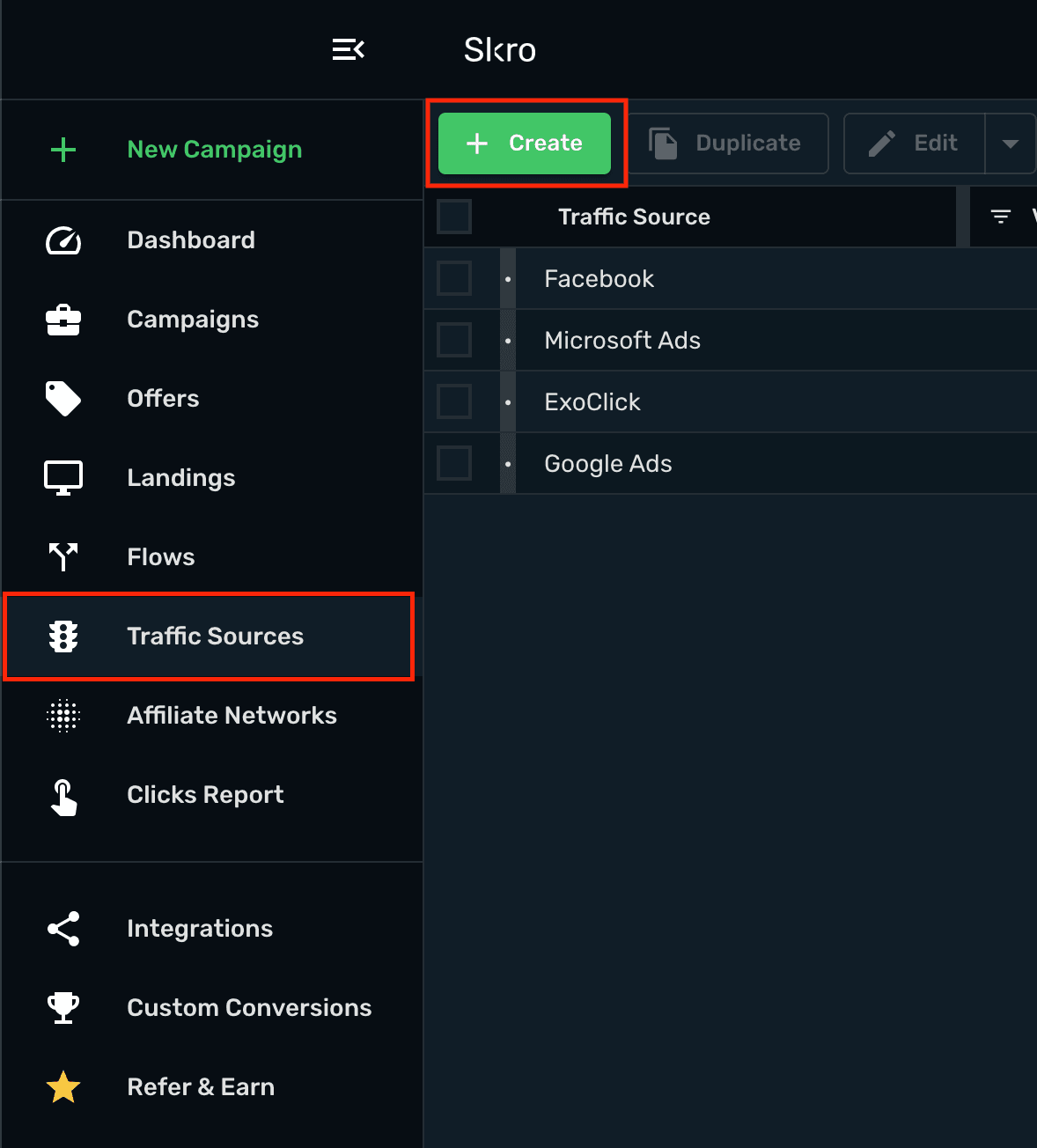Open the Campaigns section
Screen dimensions: 1037x1148
[211, 320]
